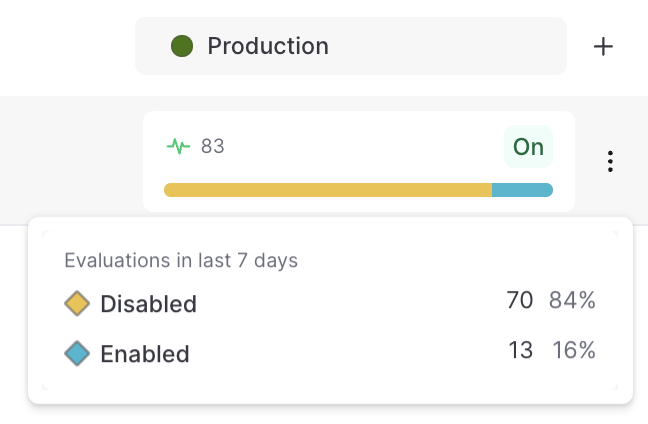Image resolution: width=648 pixels, height=424 pixels.
Task: Open the three-dot more options menu
Action: (610, 161)
